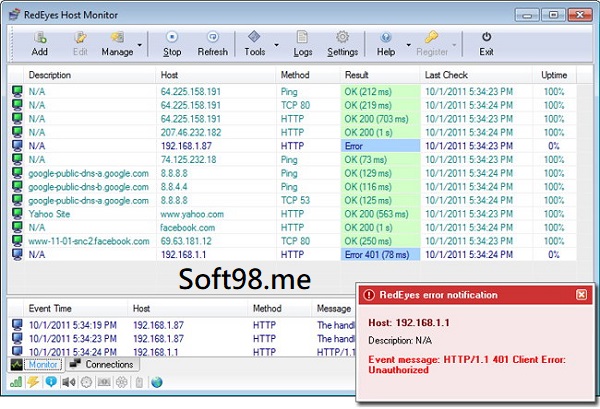Select the www-11-01-snc2.facebook.com row
The height and width of the screenshot is (409, 600).
pyautogui.click(x=293, y=241)
